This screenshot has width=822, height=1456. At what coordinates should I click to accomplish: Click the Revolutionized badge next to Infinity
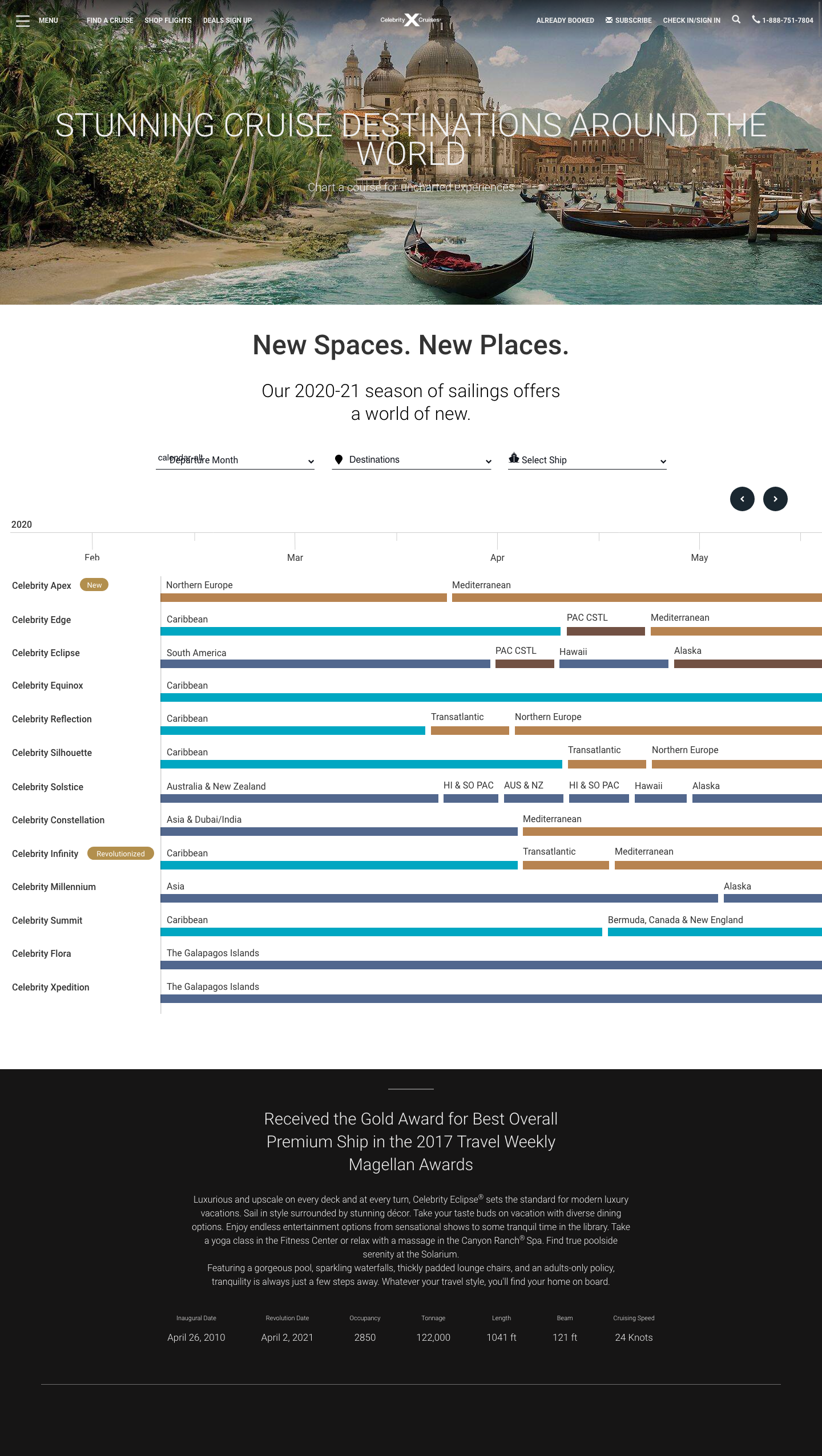click(x=120, y=854)
